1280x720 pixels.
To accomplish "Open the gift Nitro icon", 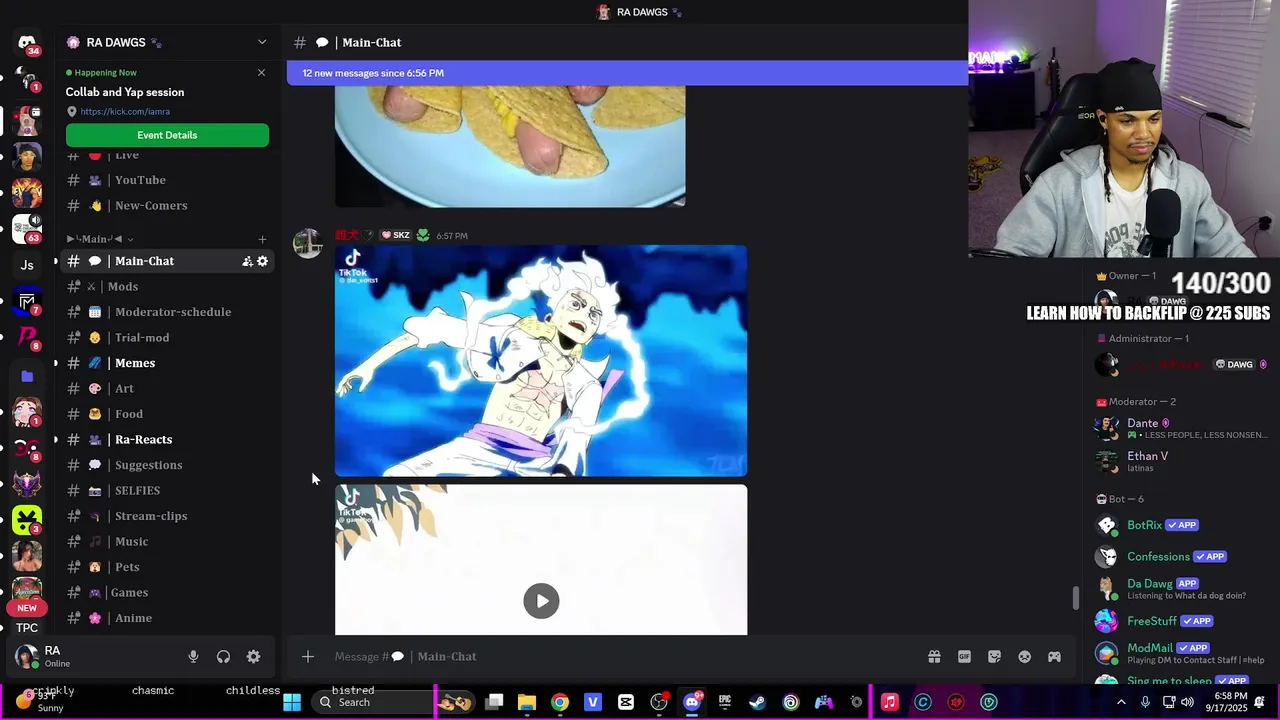I will [934, 657].
